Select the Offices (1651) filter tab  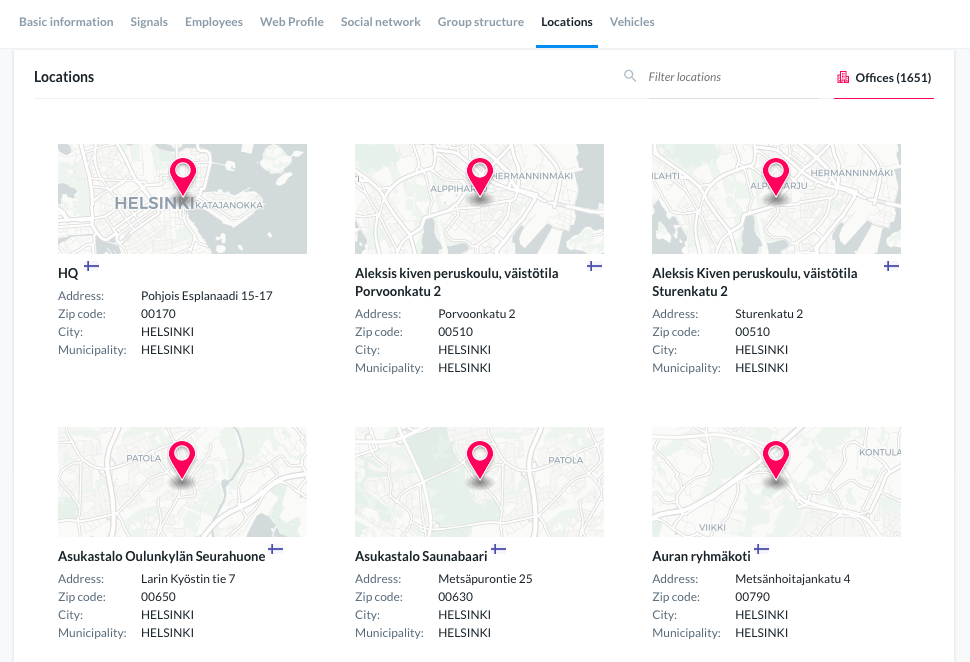click(884, 78)
